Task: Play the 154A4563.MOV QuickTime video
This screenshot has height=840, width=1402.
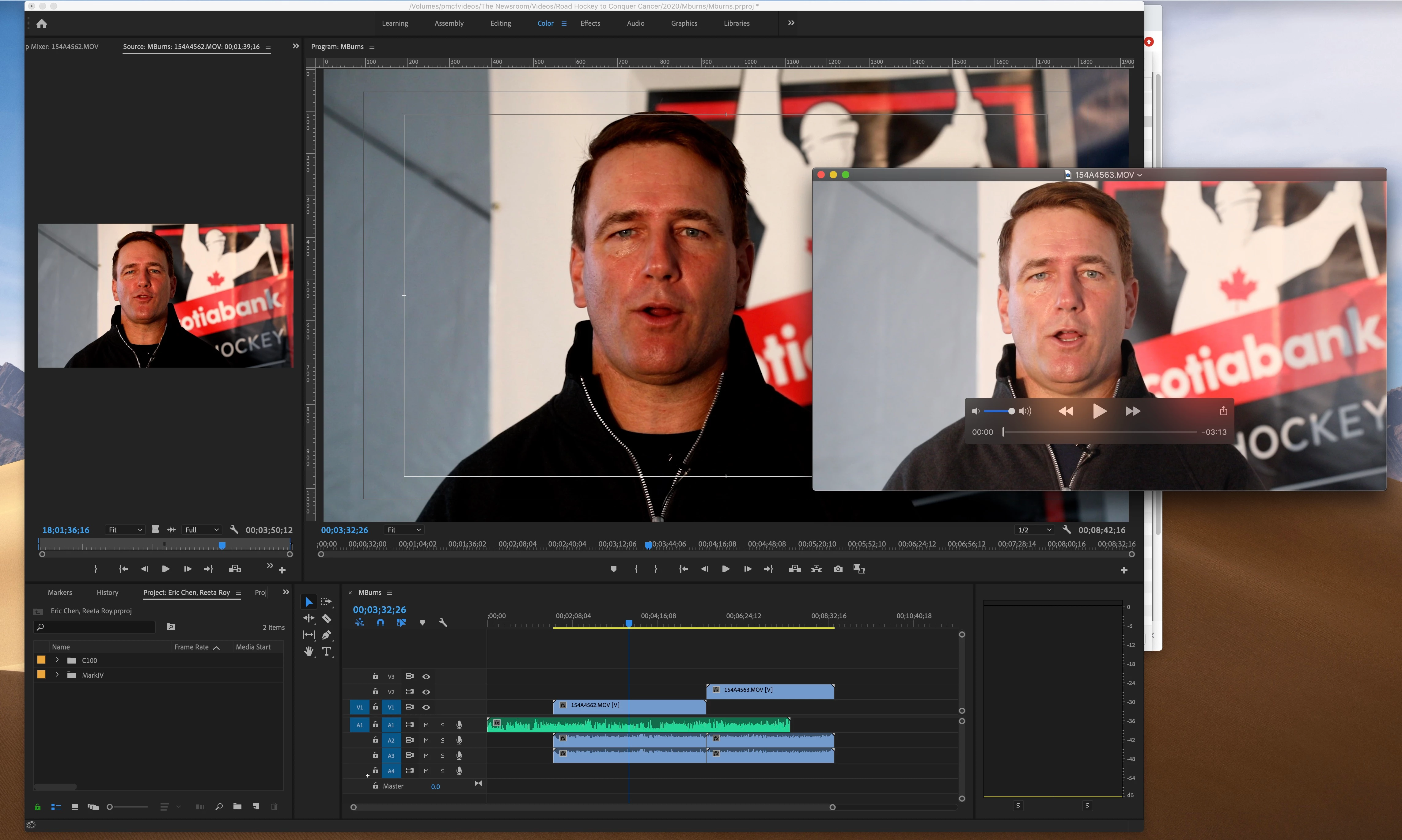Action: 1099,411
